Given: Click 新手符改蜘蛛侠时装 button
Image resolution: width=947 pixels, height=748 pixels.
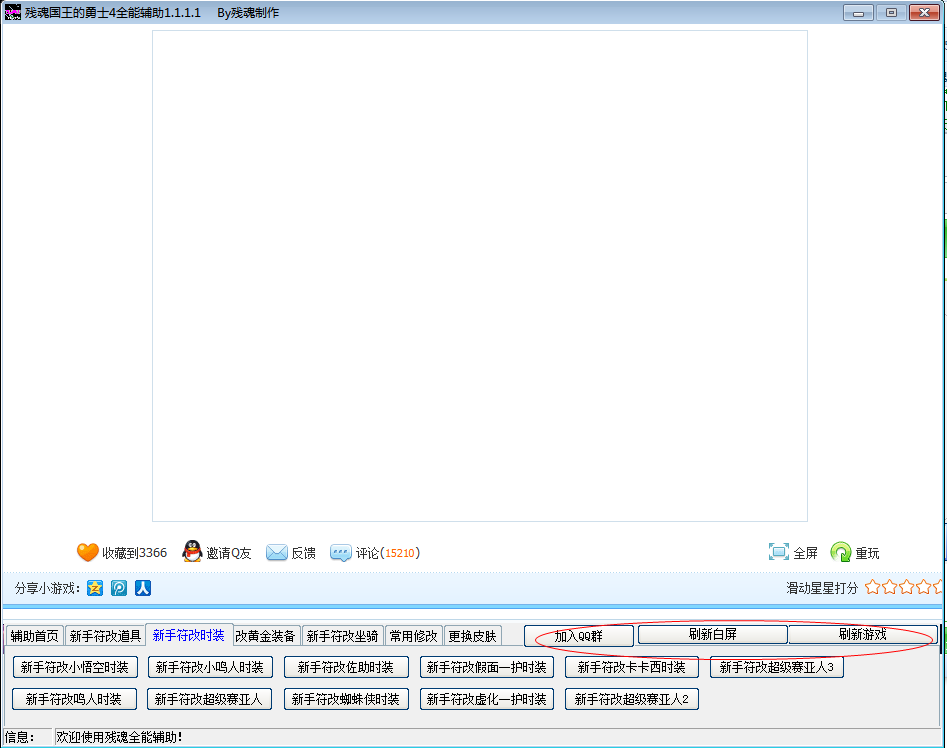Looking at the screenshot, I should (346, 699).
